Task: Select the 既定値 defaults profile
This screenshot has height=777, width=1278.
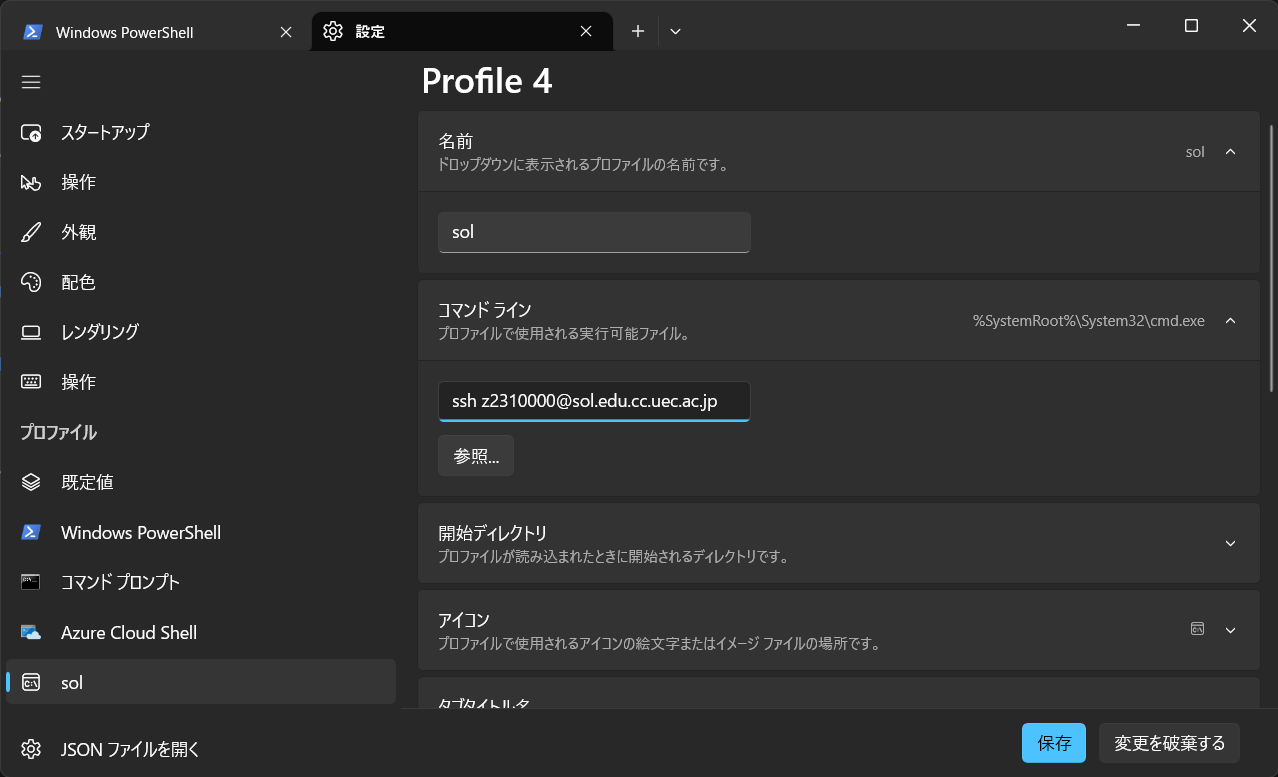Action: (87, 482)
